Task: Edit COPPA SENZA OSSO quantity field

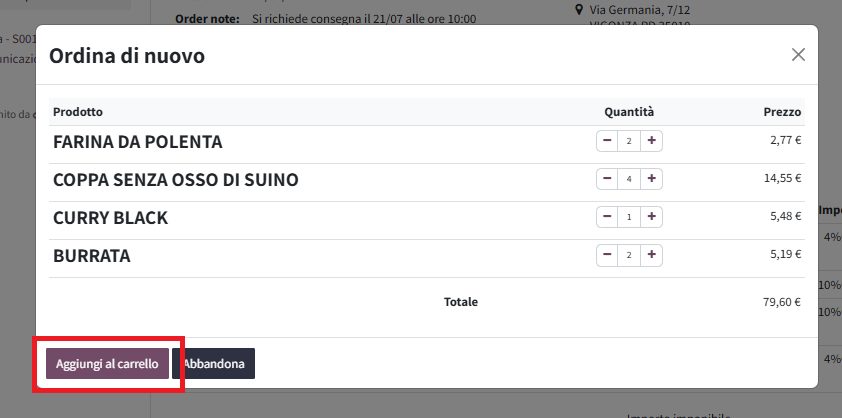Action: pos(629,179)
